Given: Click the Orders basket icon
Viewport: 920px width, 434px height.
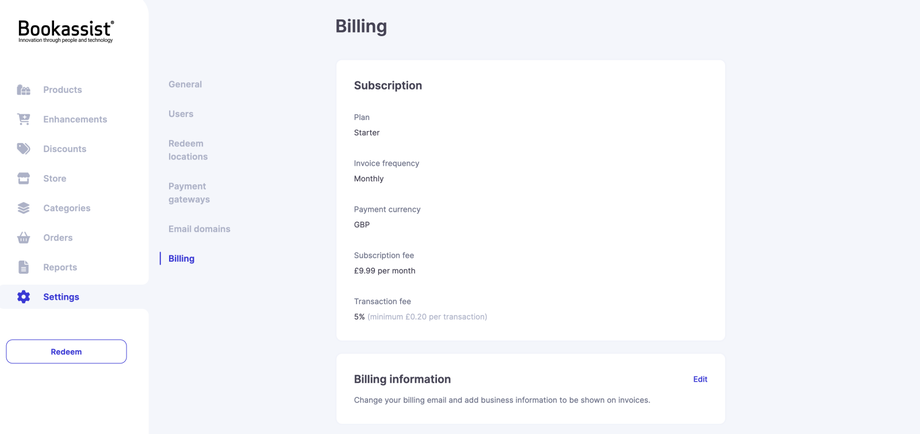Looking at the screenshot, I should tap(24, 238).
